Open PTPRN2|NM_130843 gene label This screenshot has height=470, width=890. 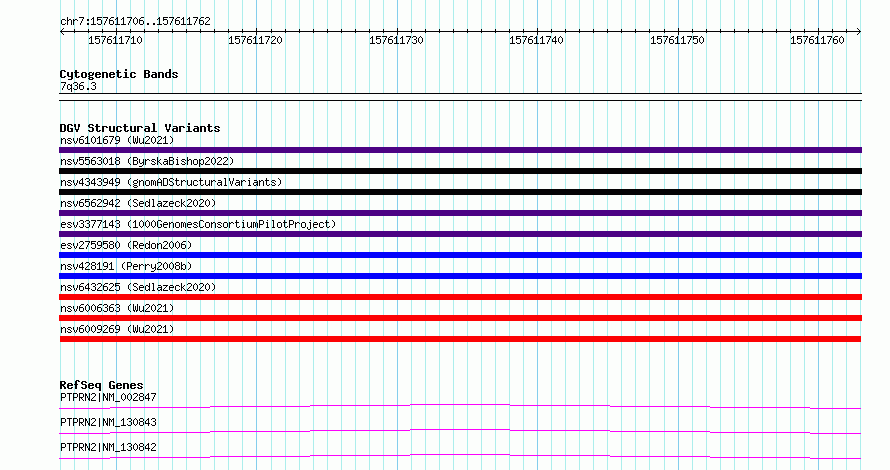[x=108, y=422]
